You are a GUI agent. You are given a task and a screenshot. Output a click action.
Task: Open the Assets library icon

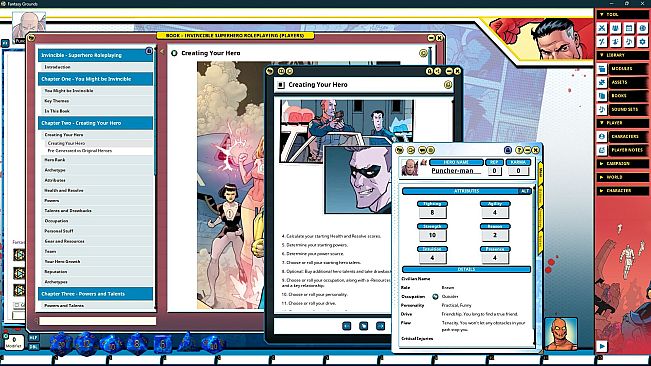[x=602, y=82]
